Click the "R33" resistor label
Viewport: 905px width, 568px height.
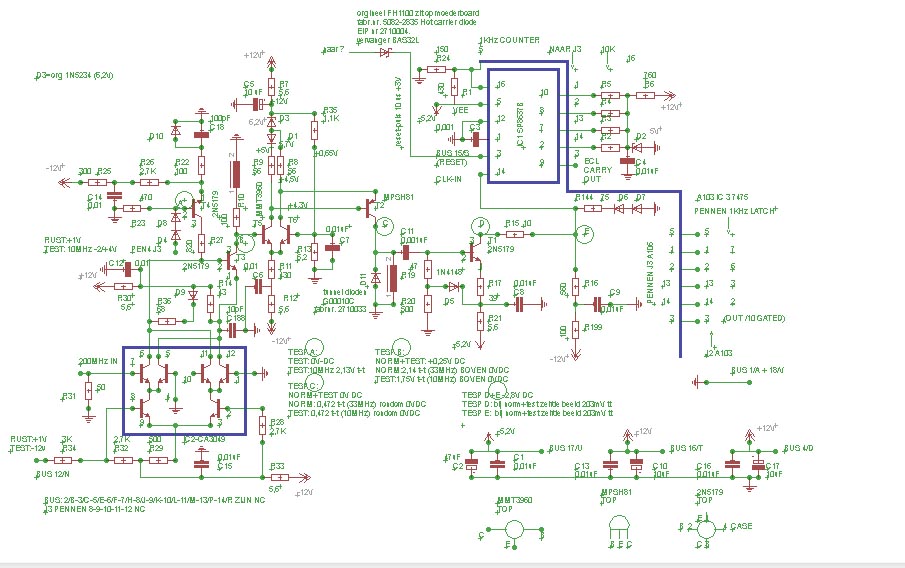277,466
